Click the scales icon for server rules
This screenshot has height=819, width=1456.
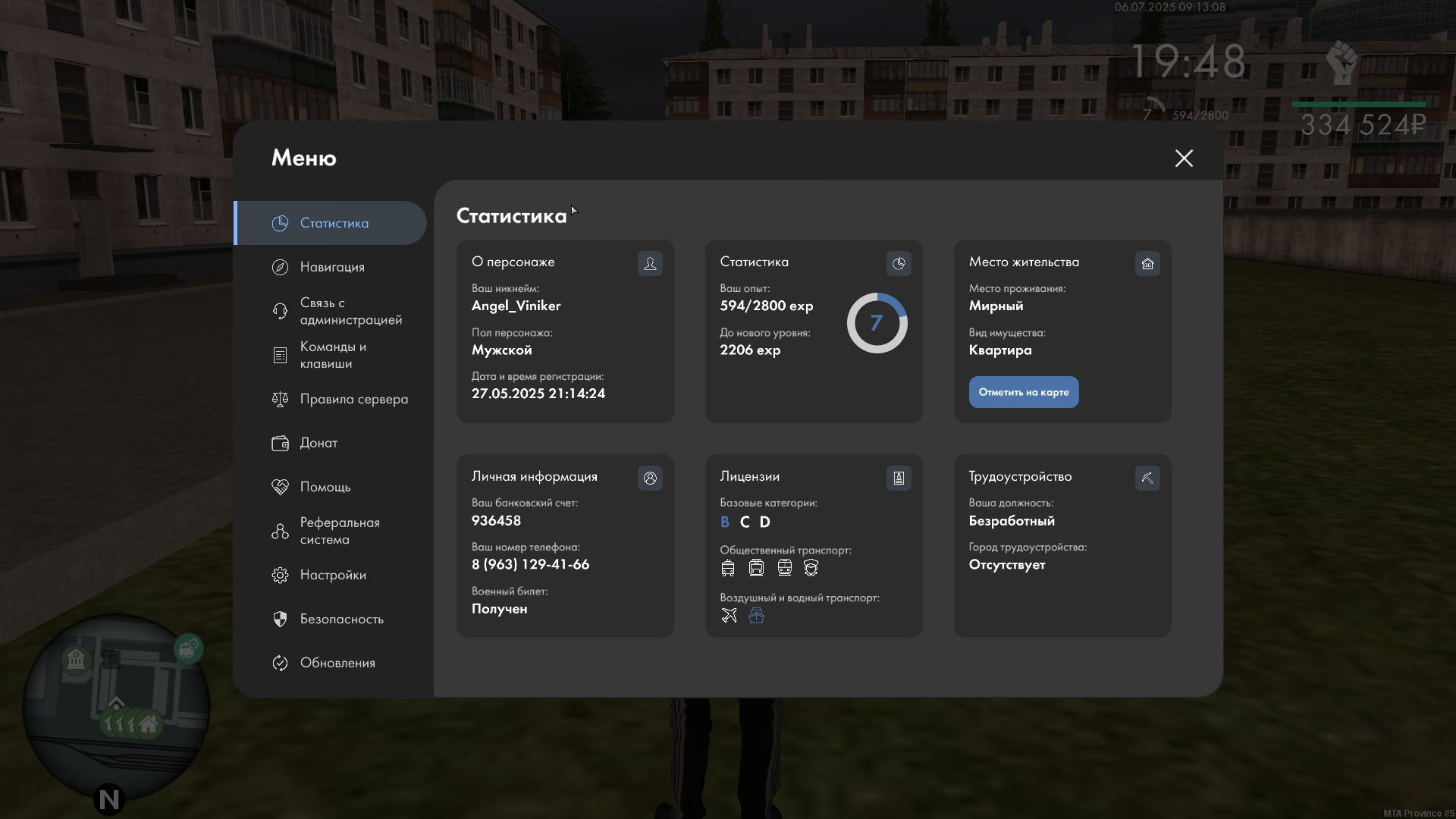pos(280,399)
